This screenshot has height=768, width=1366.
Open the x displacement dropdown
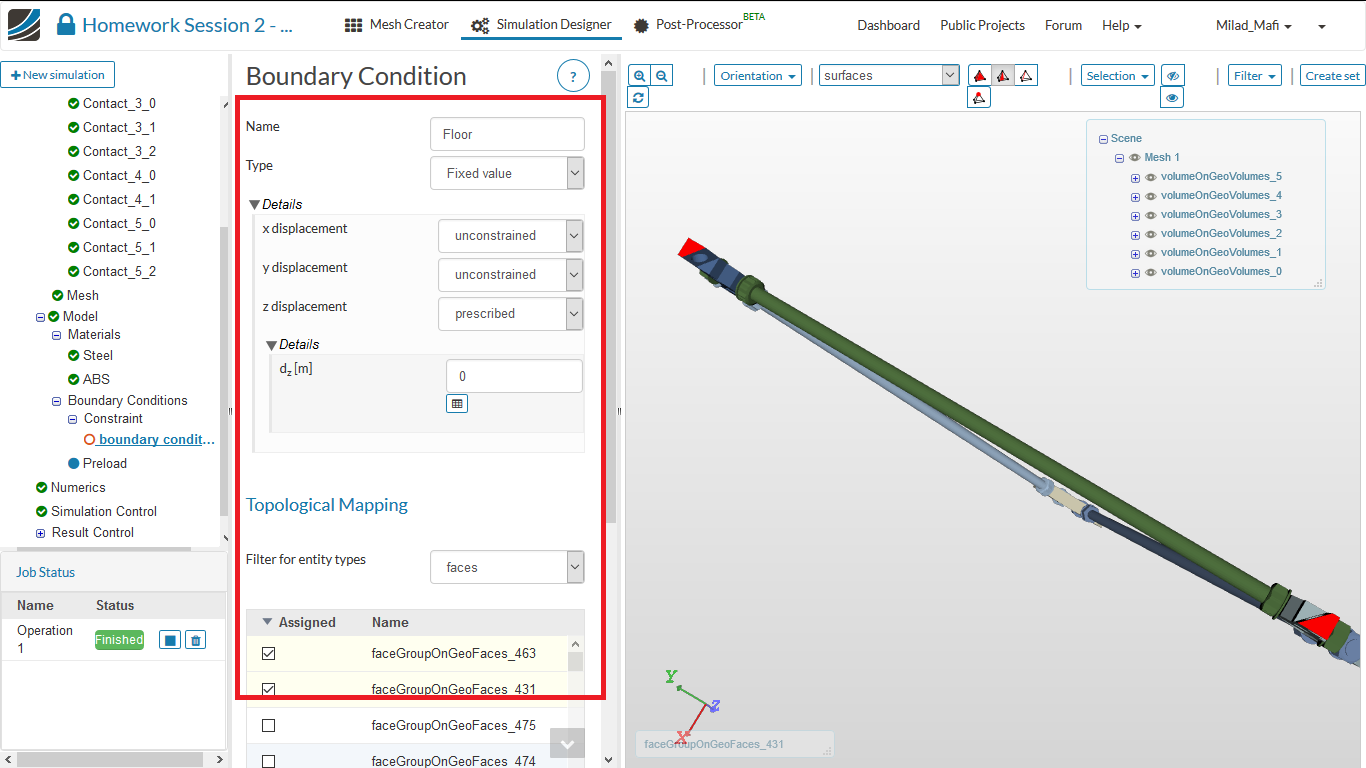[x=511, y=235]
